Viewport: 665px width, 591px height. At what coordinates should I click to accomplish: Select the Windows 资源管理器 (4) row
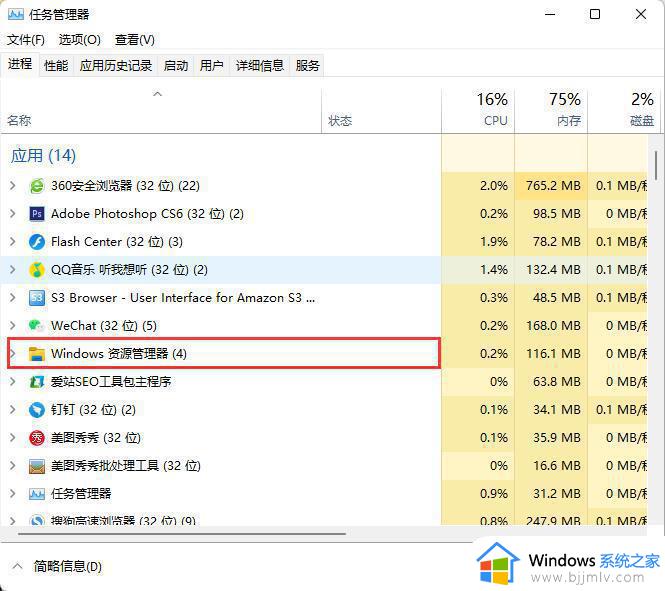point(224,353)
